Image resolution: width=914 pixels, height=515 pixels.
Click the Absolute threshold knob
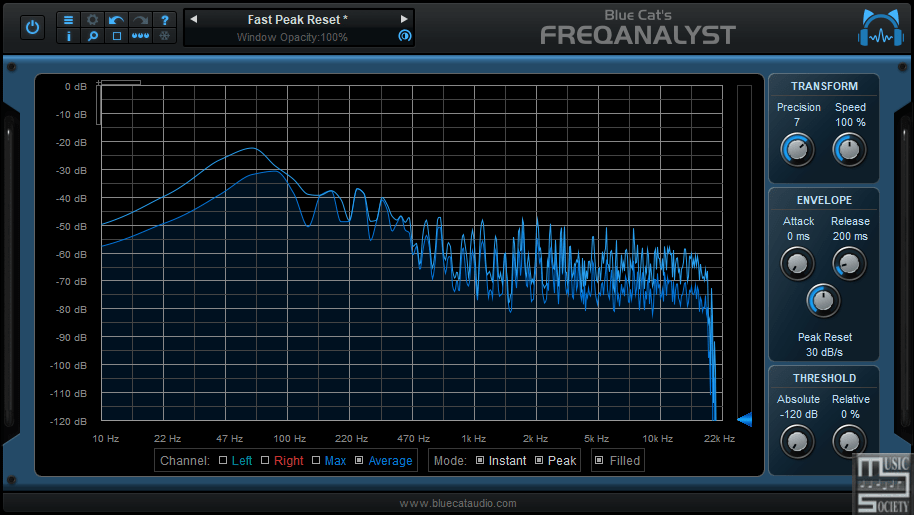pyautogui.click(x=797, y=441)
